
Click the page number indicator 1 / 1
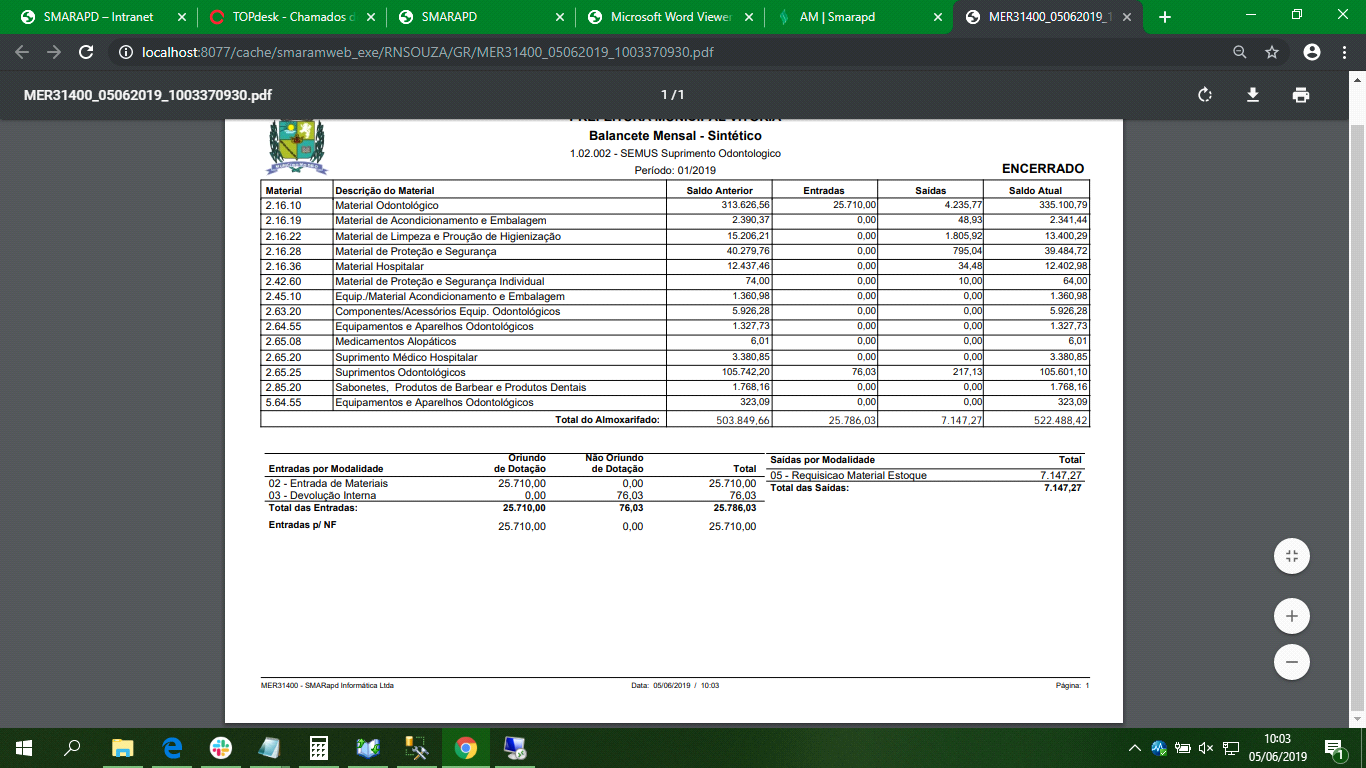[x=673, y=95]
